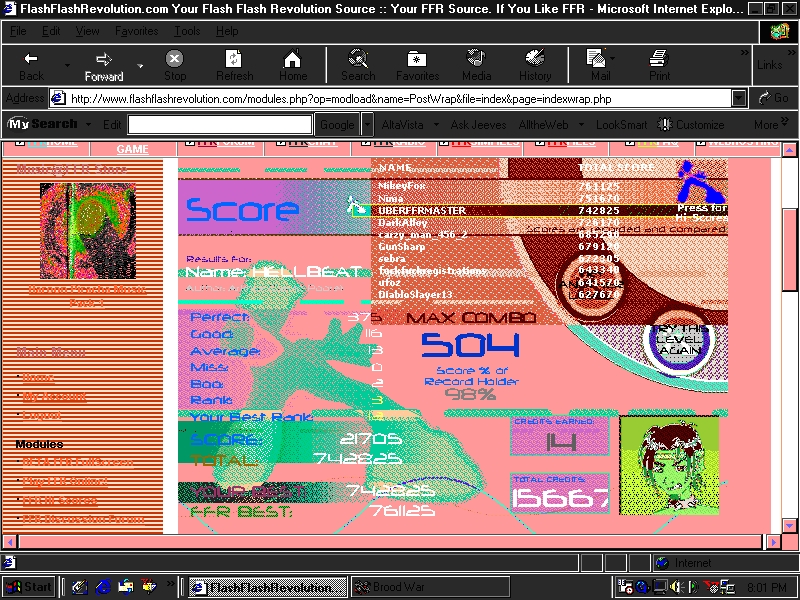Launch Internet Explorer from quick launch
The height and width of the screenshot is (600, 800).
(103, 587)
